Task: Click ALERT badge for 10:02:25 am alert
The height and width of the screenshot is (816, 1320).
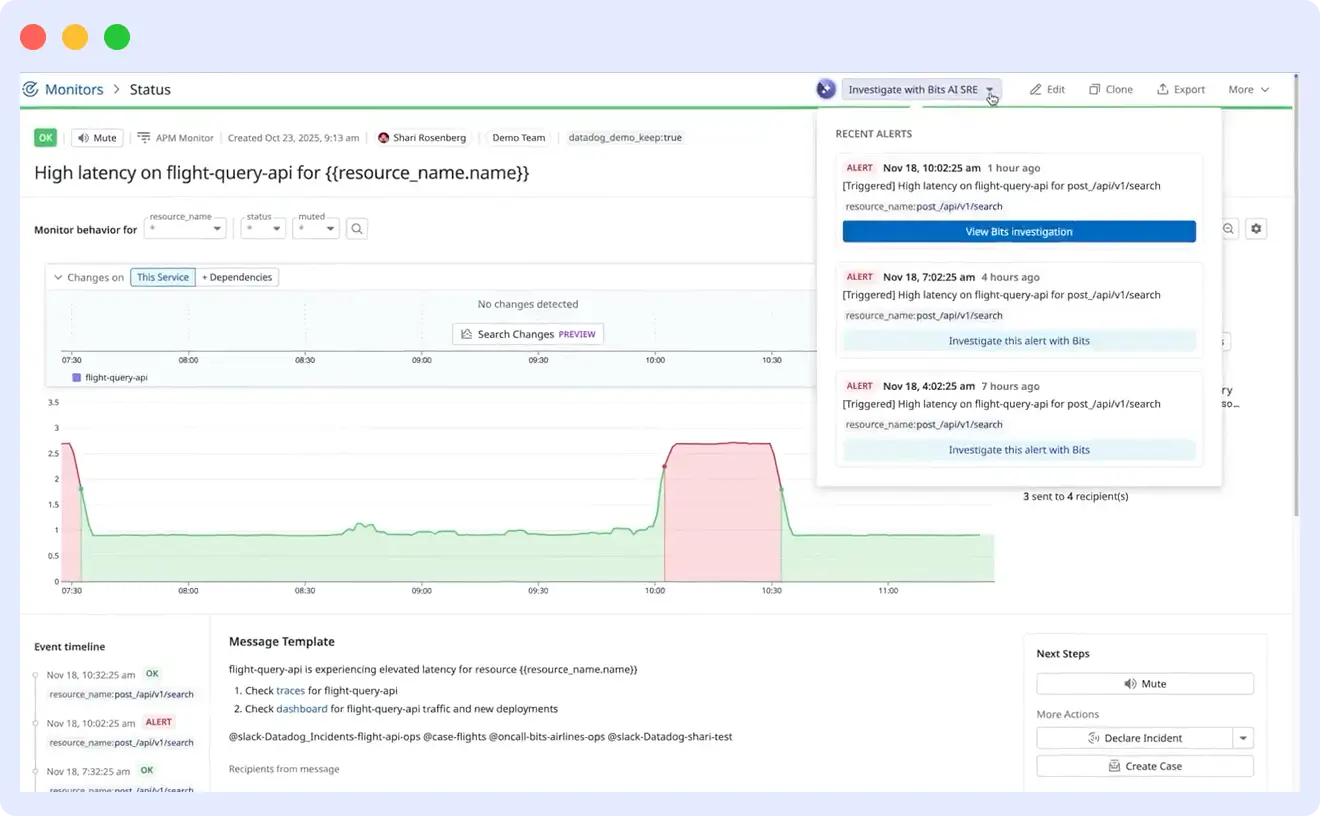Action: click(860, 168)
